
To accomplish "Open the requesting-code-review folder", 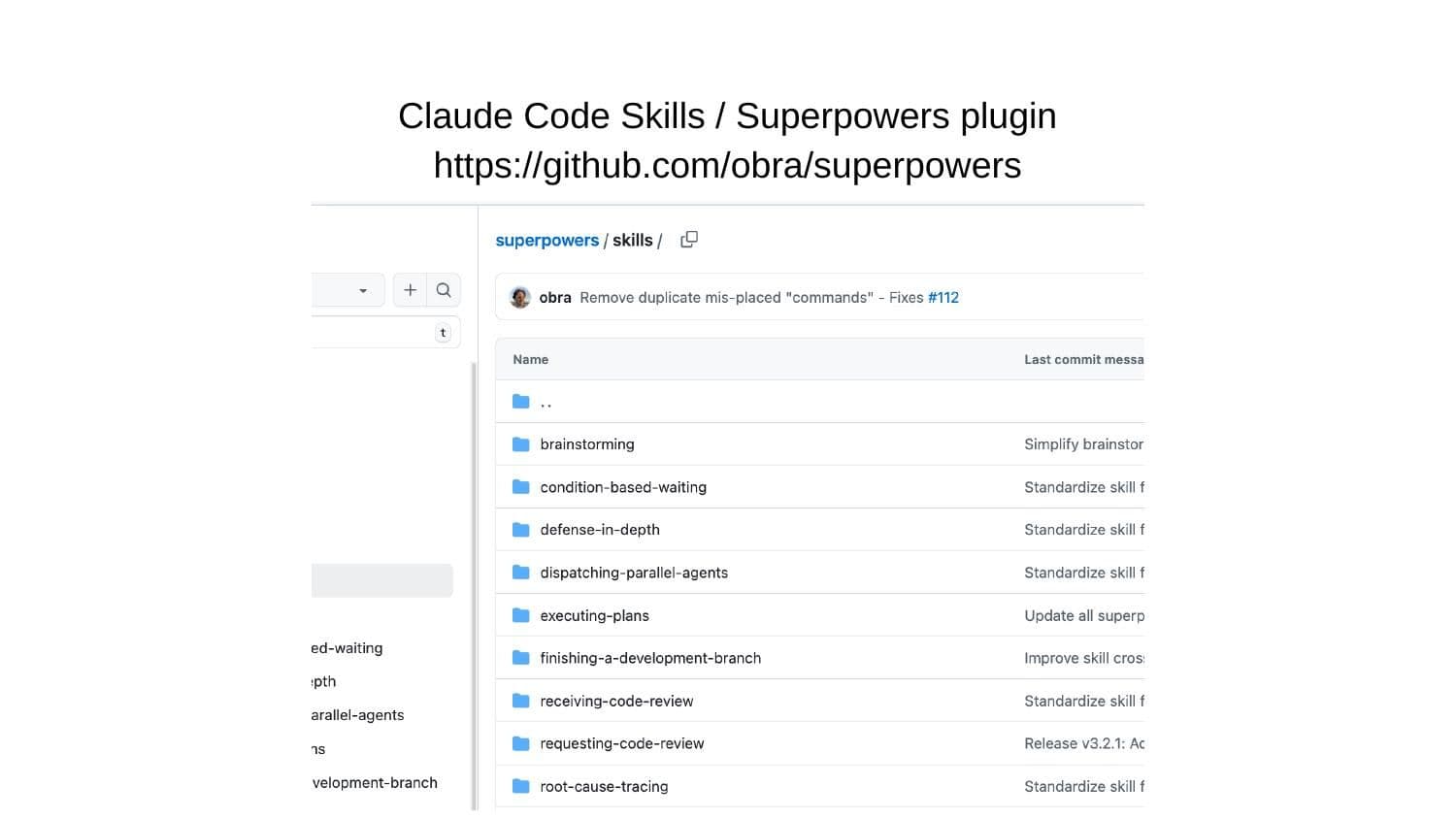I will point(622,743).
